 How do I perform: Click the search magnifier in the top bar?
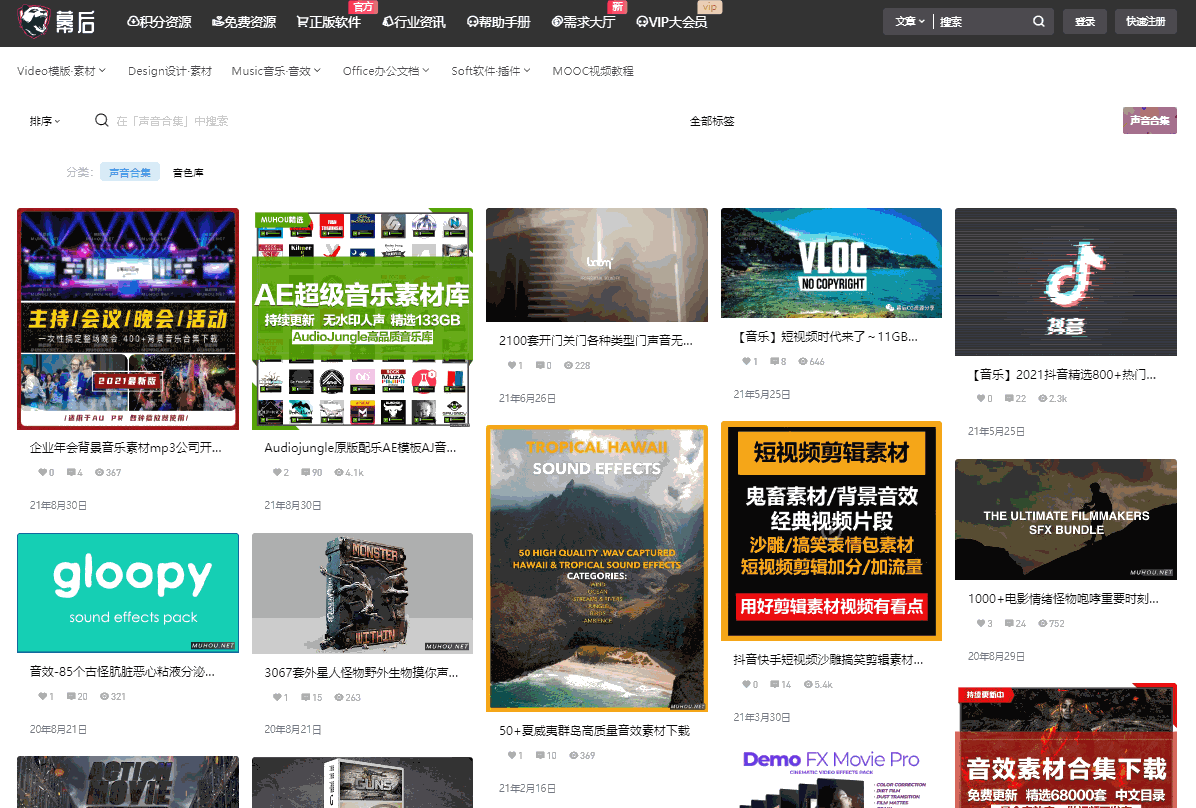1038,20
